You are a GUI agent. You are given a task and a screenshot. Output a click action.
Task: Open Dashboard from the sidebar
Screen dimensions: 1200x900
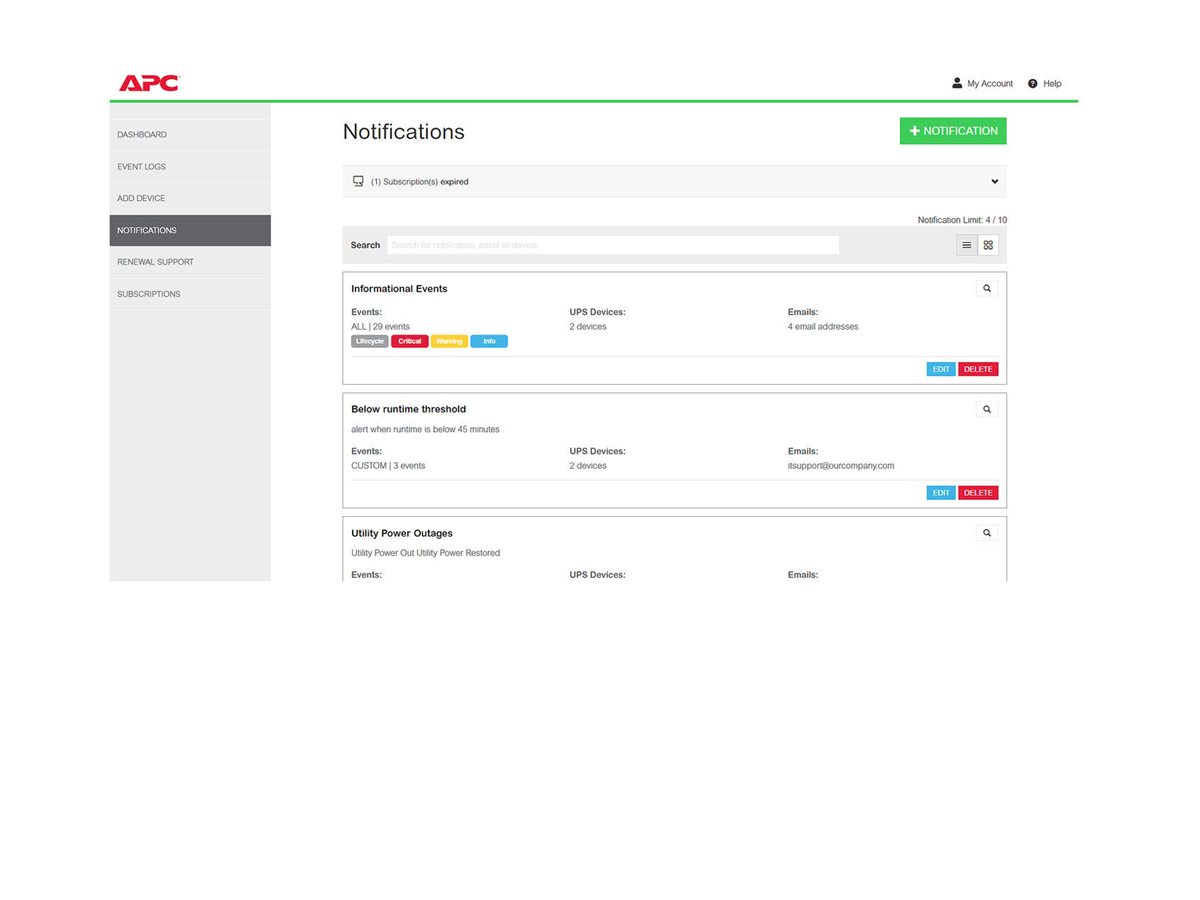(x=142, y=135)
